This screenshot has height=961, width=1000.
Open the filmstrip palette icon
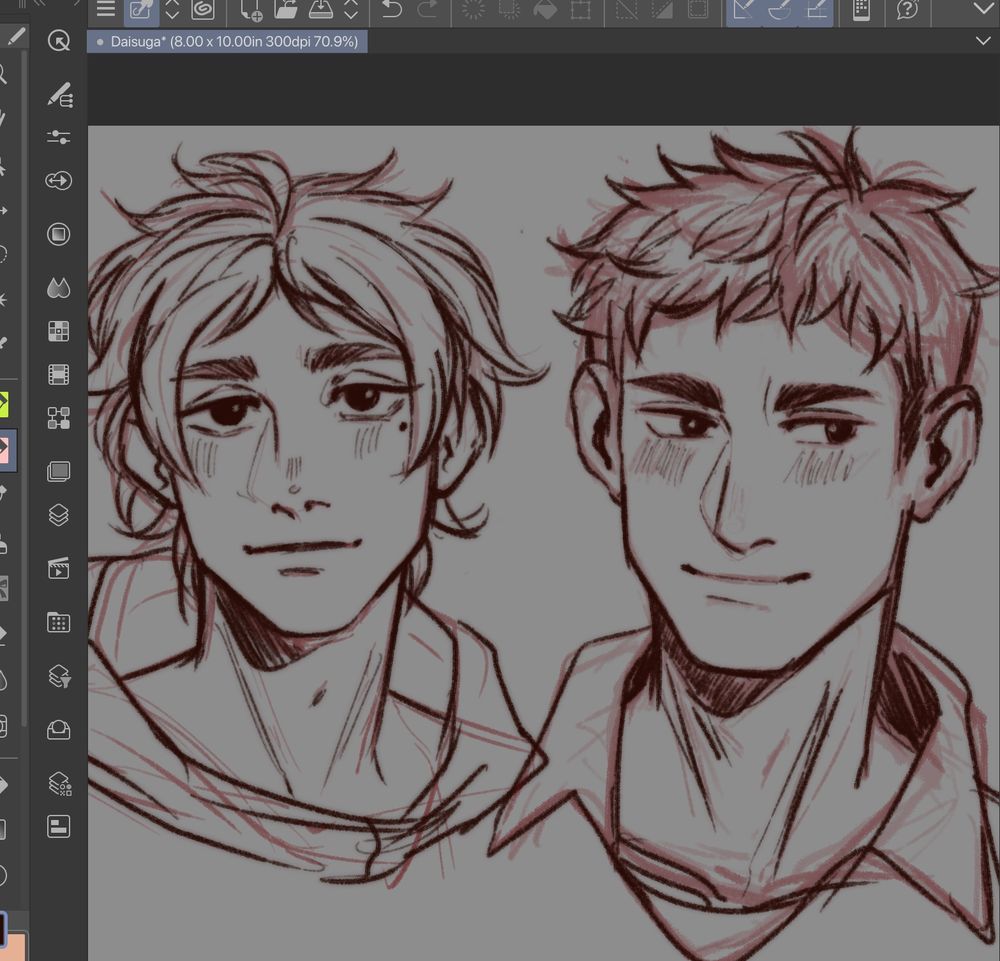click(x=59, y=374)
